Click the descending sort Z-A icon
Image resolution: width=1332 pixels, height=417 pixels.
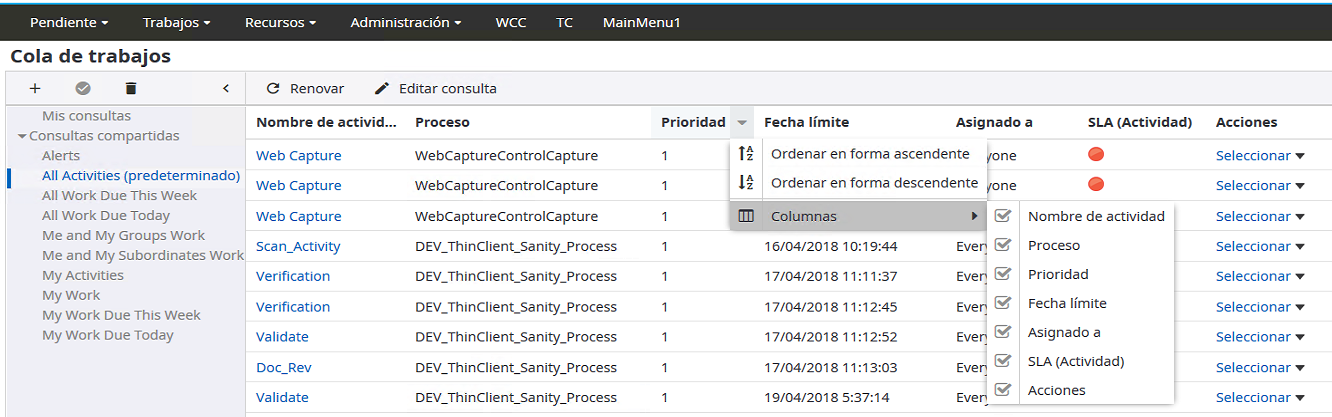coord(746,183)
